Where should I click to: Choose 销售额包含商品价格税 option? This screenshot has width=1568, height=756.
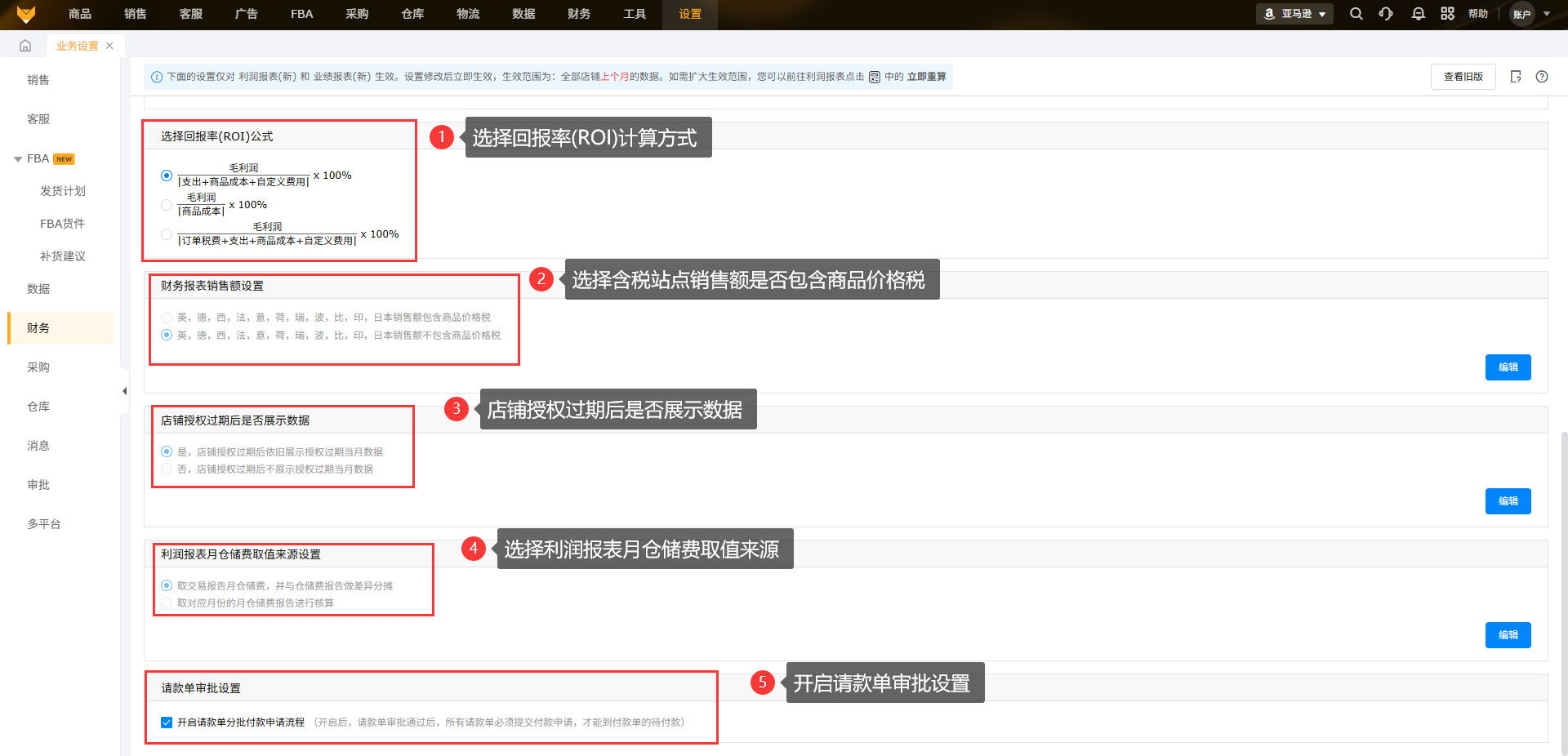pos(167,318)
